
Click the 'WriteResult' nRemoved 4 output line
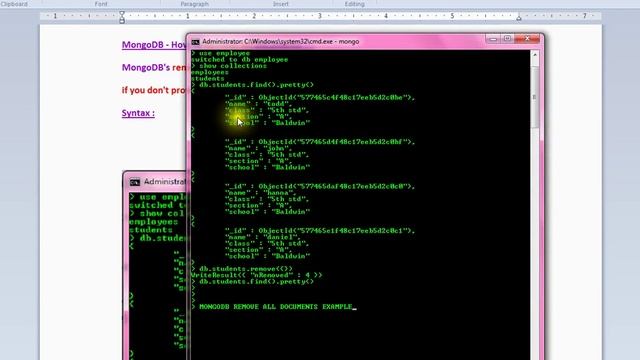pos(256,275)
